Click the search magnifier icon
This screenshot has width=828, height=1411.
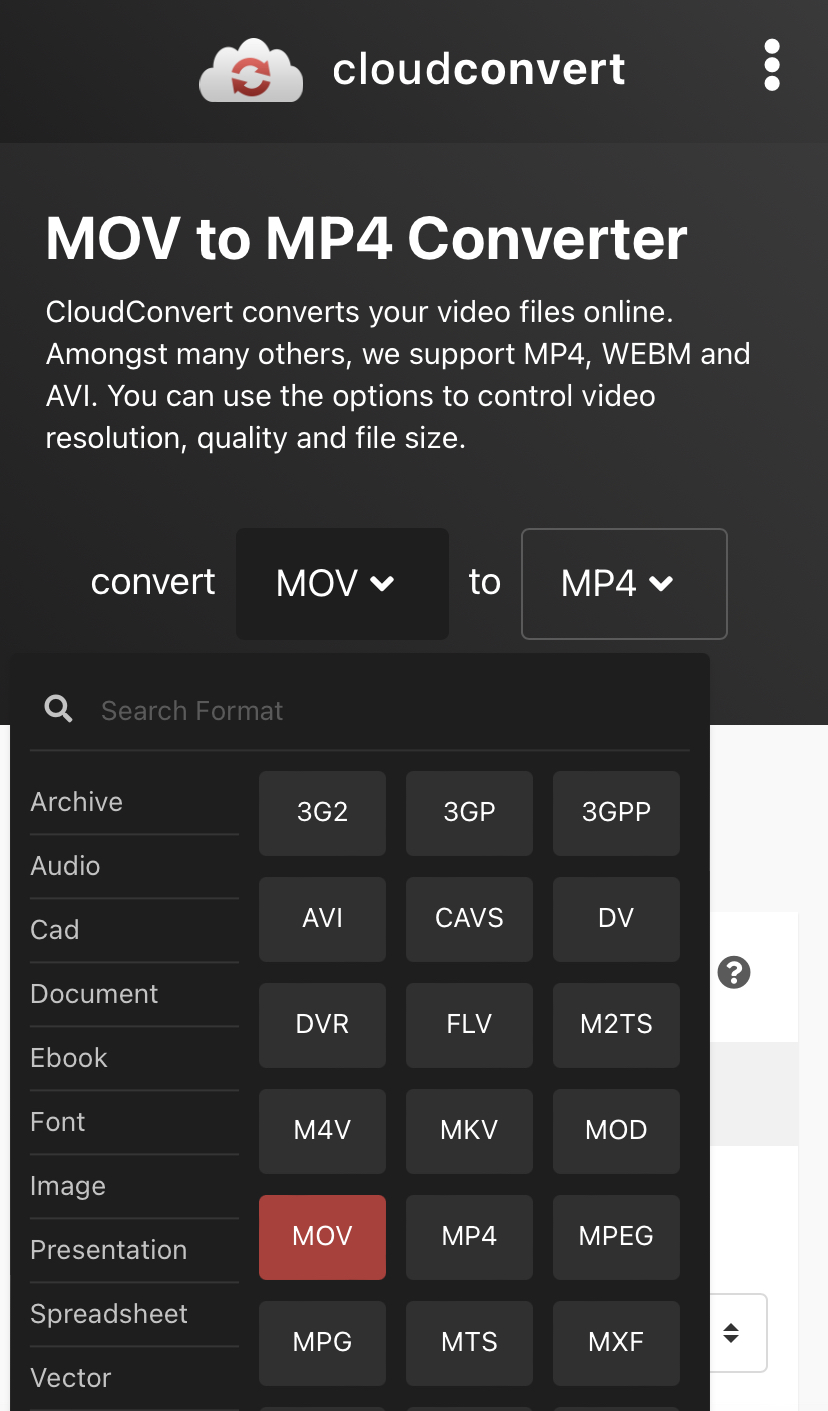[59, 710]
